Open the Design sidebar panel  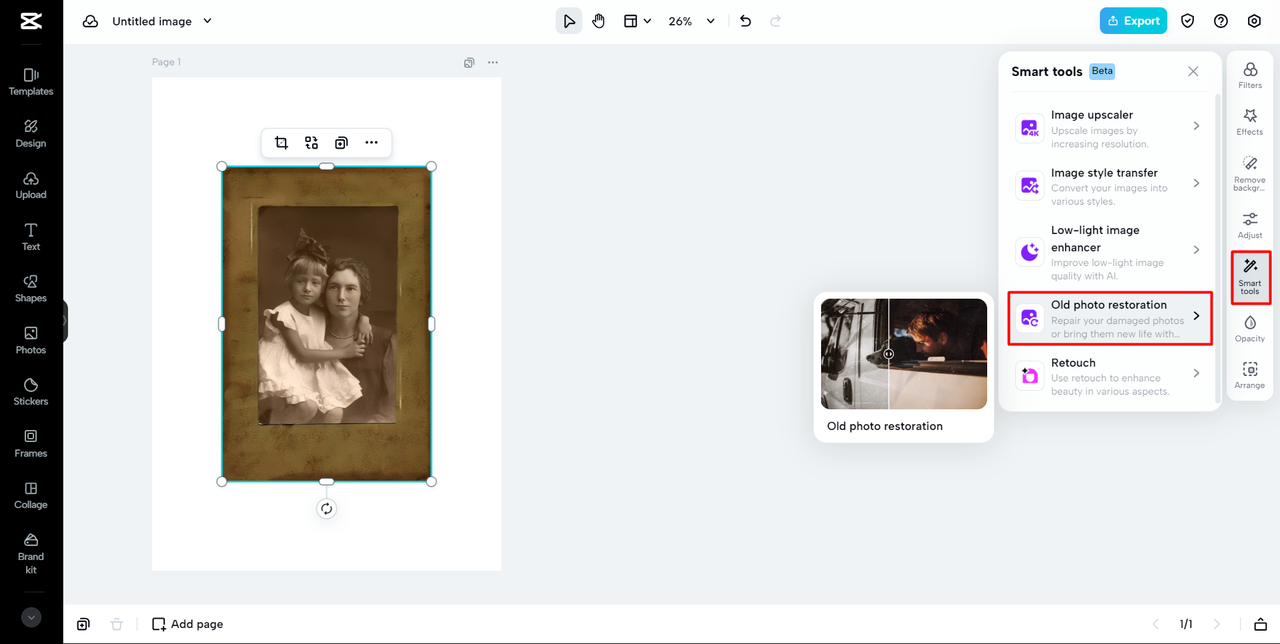click(x=31, y=134)
